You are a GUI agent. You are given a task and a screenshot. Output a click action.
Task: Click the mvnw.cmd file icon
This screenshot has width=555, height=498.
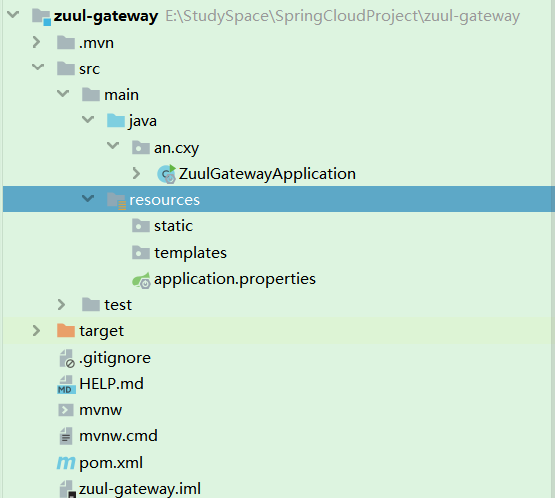click(66, 436)
